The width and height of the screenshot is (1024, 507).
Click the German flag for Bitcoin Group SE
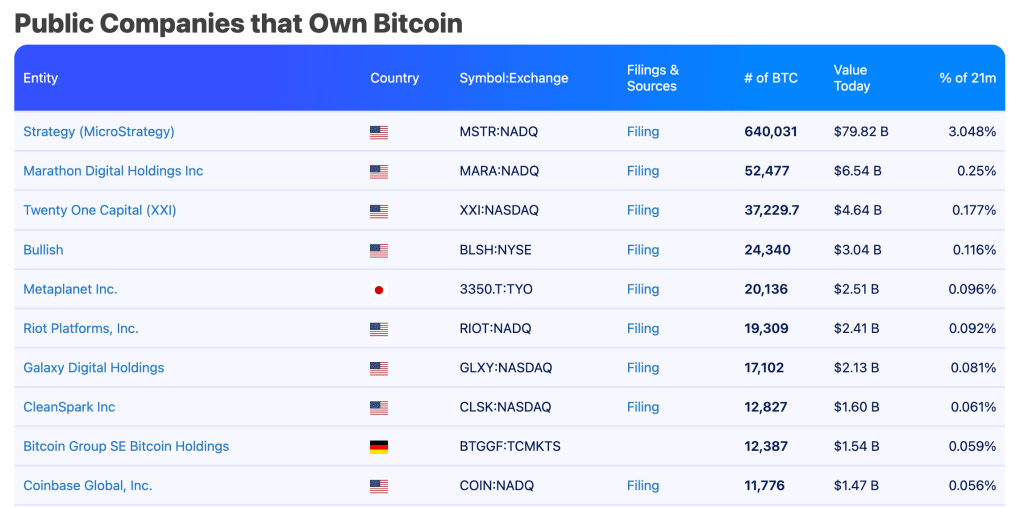(x=378, y=447)
